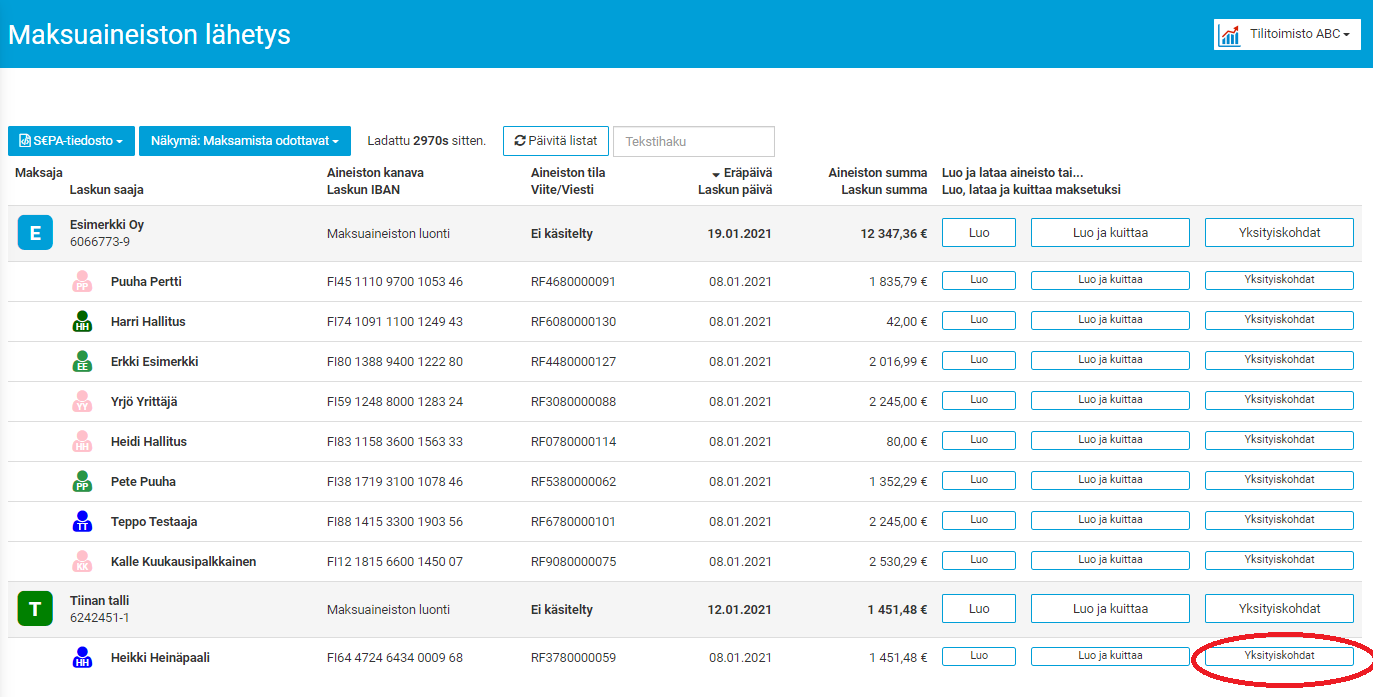Click inside the Tekstihaku search field
This screenshot has width=1373, height=697.
tap(693, 141)
